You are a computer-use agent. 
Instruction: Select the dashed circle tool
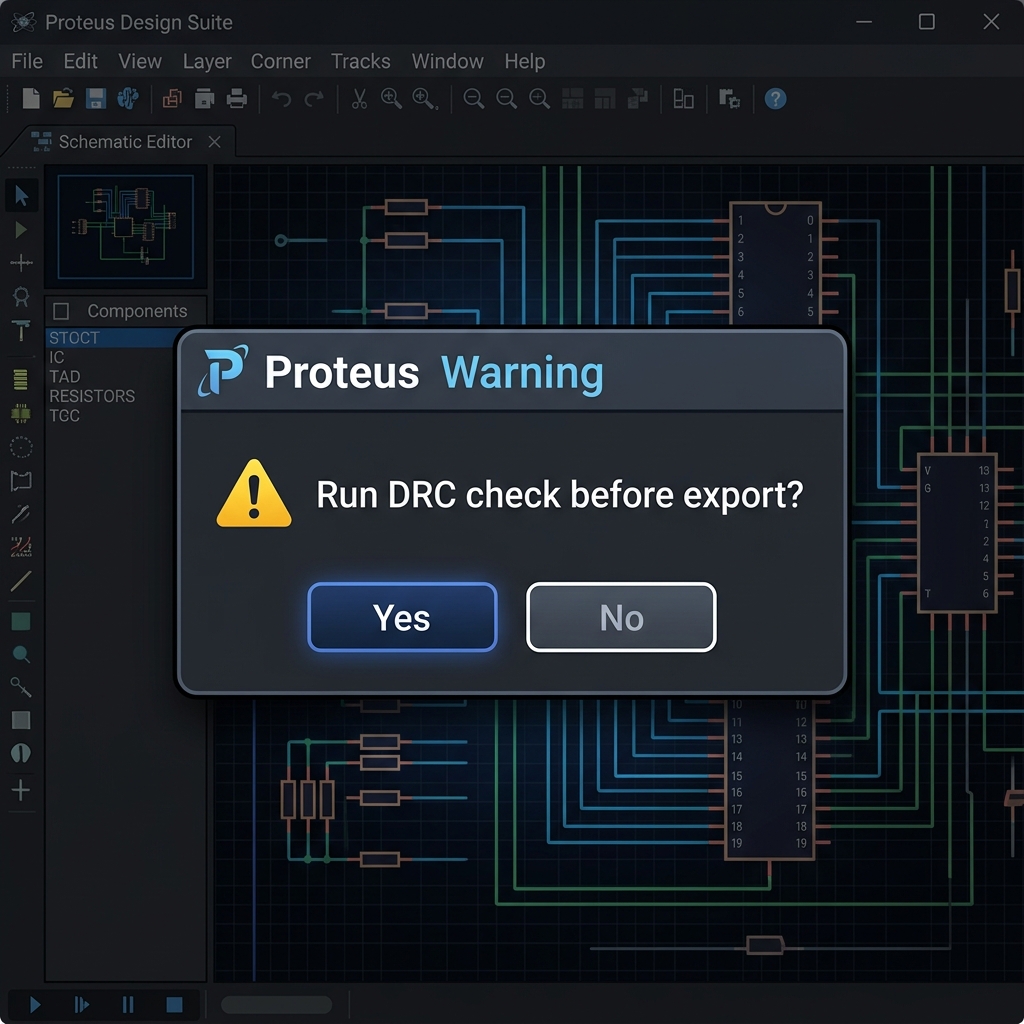pyautogui.click(x=21, y=447)
